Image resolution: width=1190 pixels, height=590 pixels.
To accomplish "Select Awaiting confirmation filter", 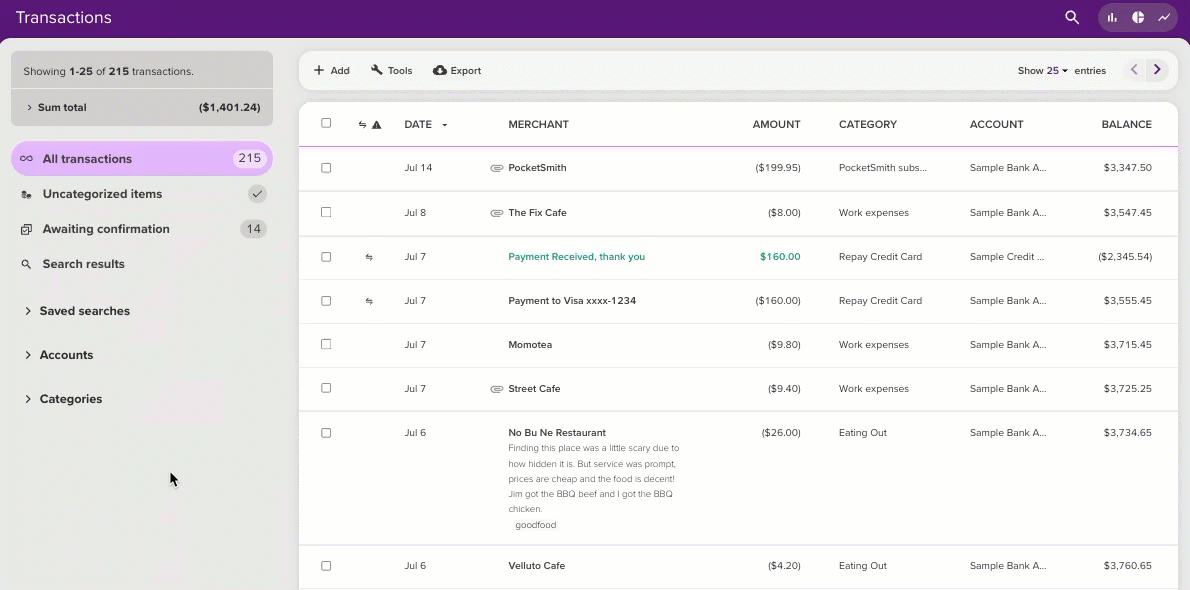I will point(142,229).
